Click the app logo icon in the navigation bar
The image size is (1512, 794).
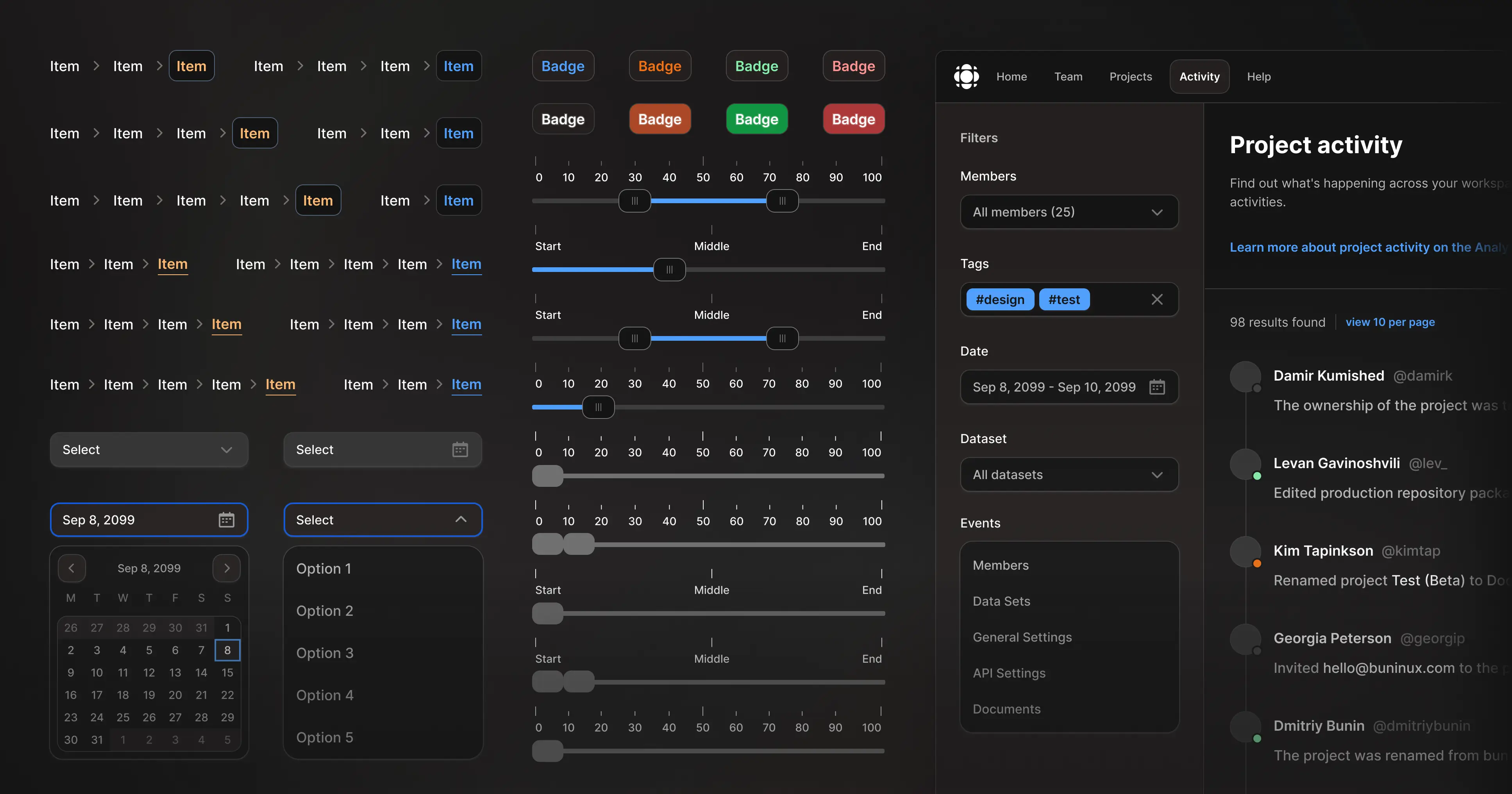(965, 76)
